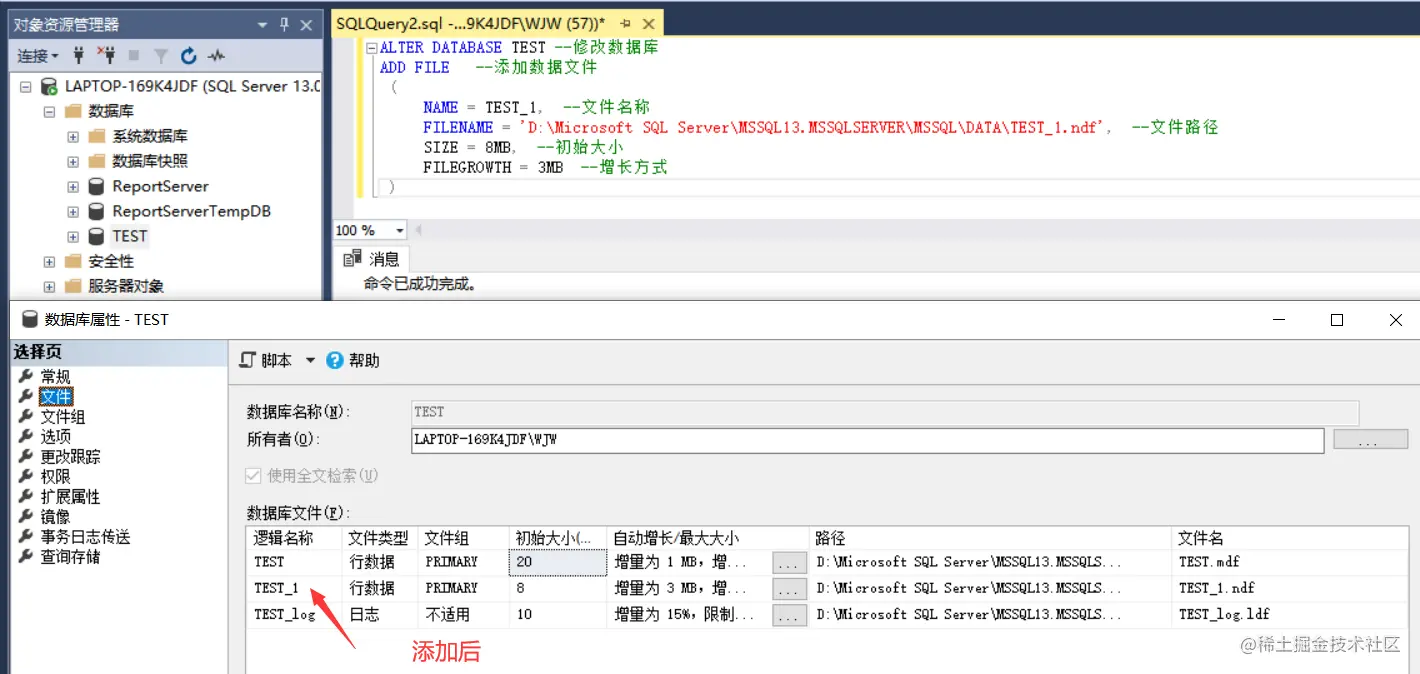Click the 数据库属性 dialog title icon
The width and height of the screenshot is (1420, 674).
pos(29,320)
